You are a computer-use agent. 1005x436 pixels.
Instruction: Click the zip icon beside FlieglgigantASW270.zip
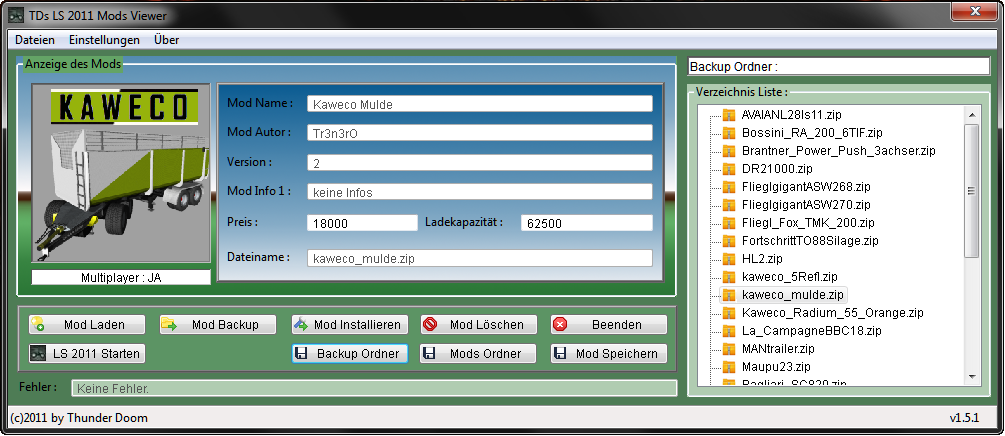point(729,205)
